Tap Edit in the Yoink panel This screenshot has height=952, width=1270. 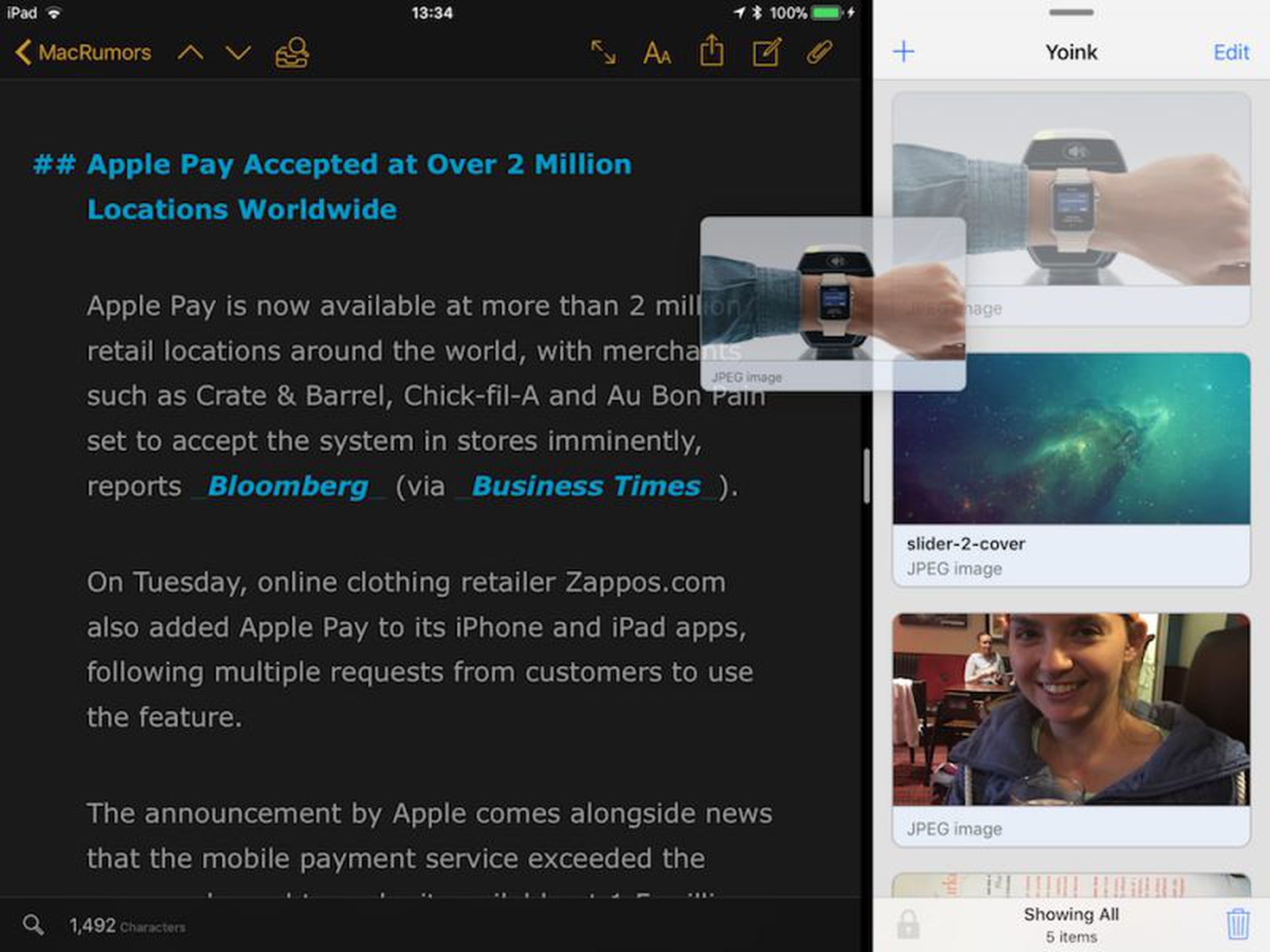[1231, 52]
